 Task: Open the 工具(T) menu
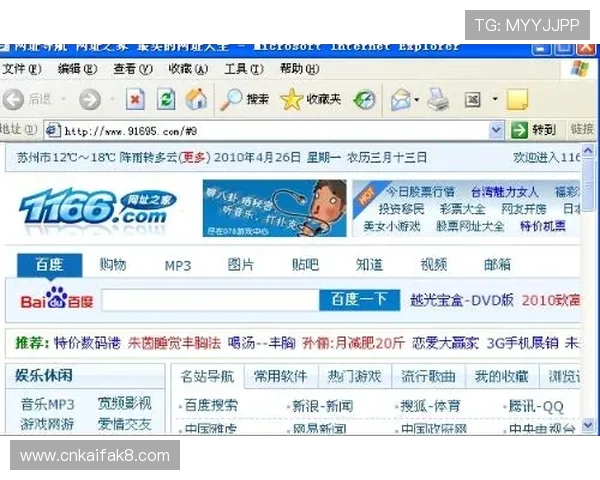pyautogui.click(x=244, y=69)
